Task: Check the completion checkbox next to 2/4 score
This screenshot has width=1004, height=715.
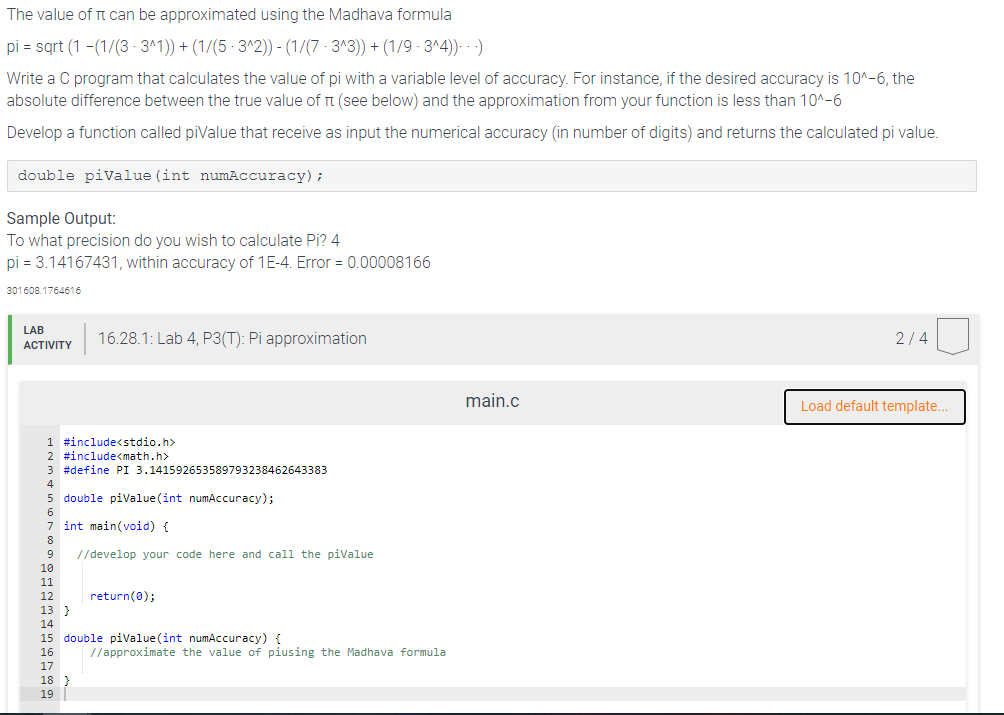Action: [x=952, y=337]
